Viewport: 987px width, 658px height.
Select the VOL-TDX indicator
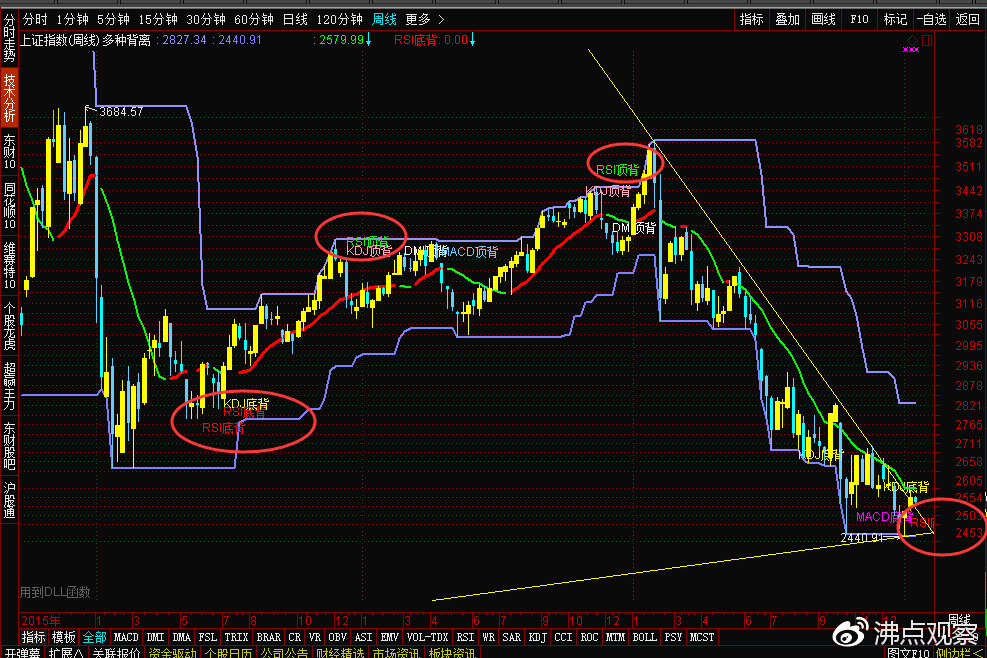click(x=427, y=637)
